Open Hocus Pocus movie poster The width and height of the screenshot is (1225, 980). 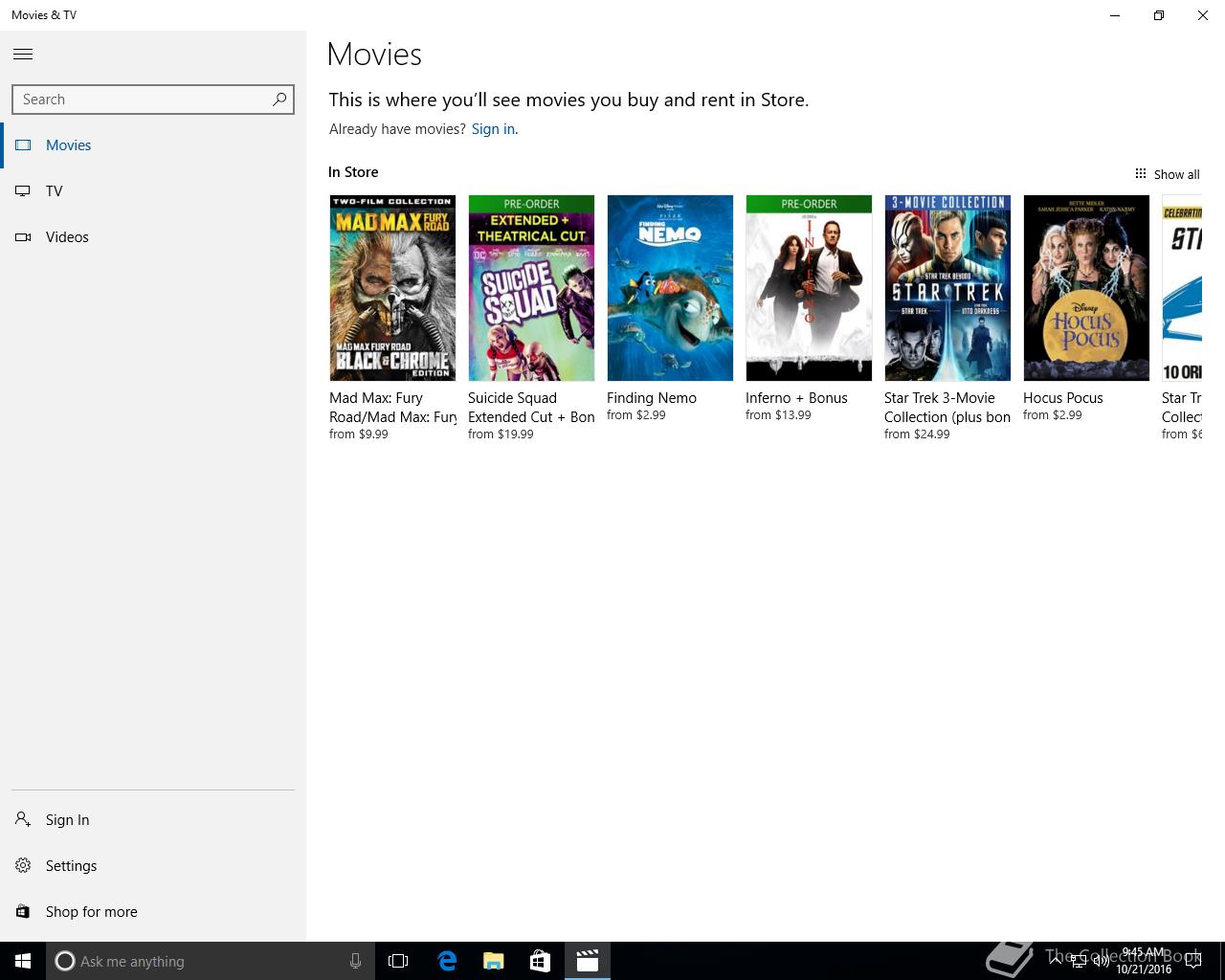[1086, 288]
